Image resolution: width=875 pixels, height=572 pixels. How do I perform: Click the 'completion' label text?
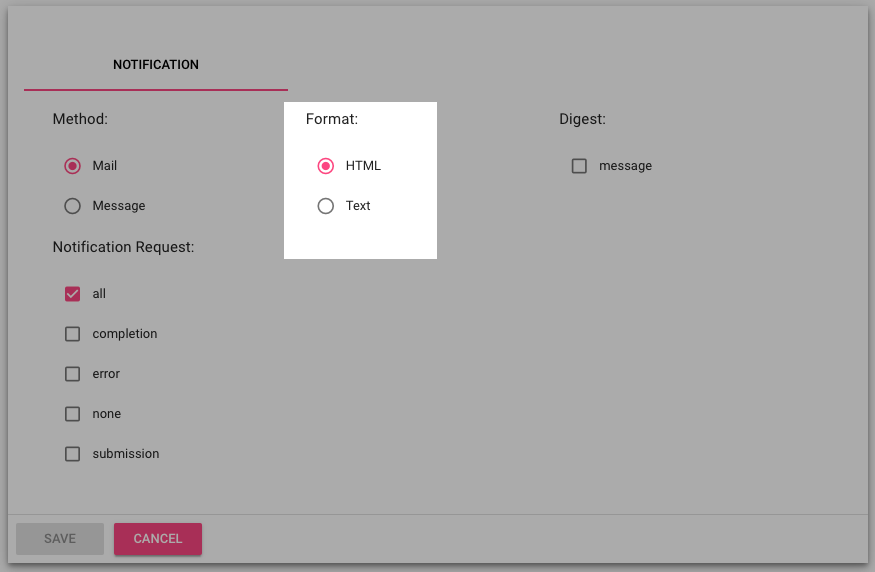point(125,334)
